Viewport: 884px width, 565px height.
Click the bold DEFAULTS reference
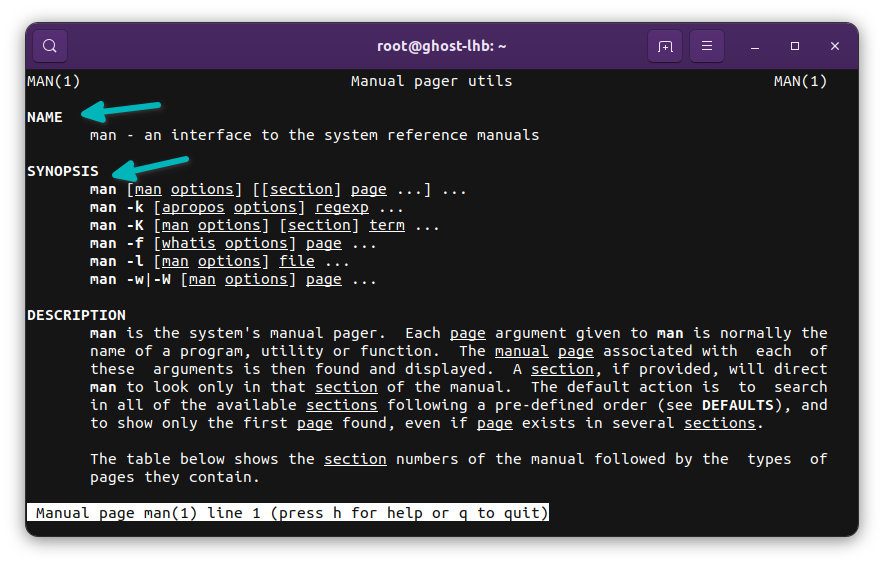(738, 405)
